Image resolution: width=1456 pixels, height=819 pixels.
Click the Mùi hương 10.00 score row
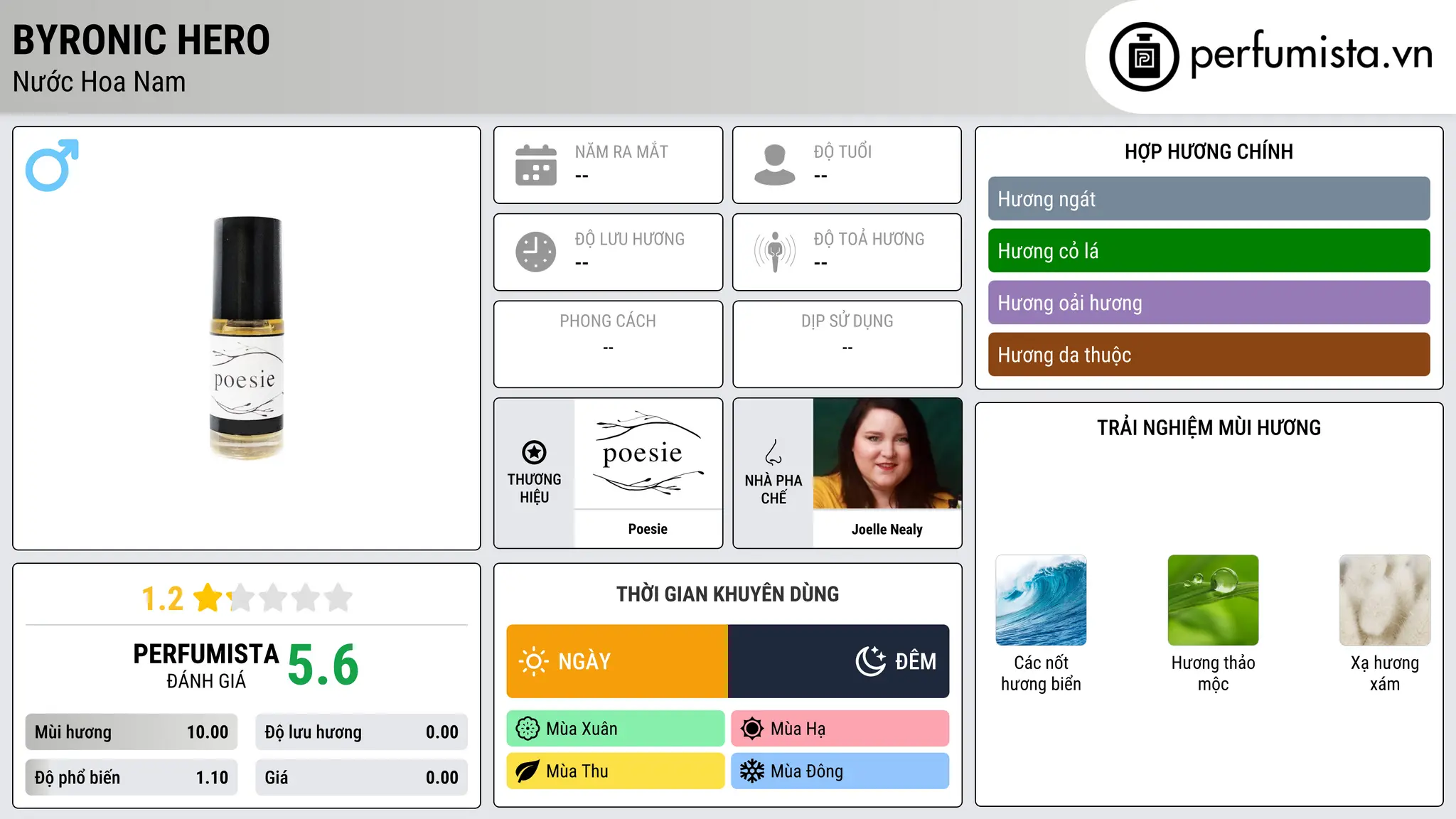132,732
